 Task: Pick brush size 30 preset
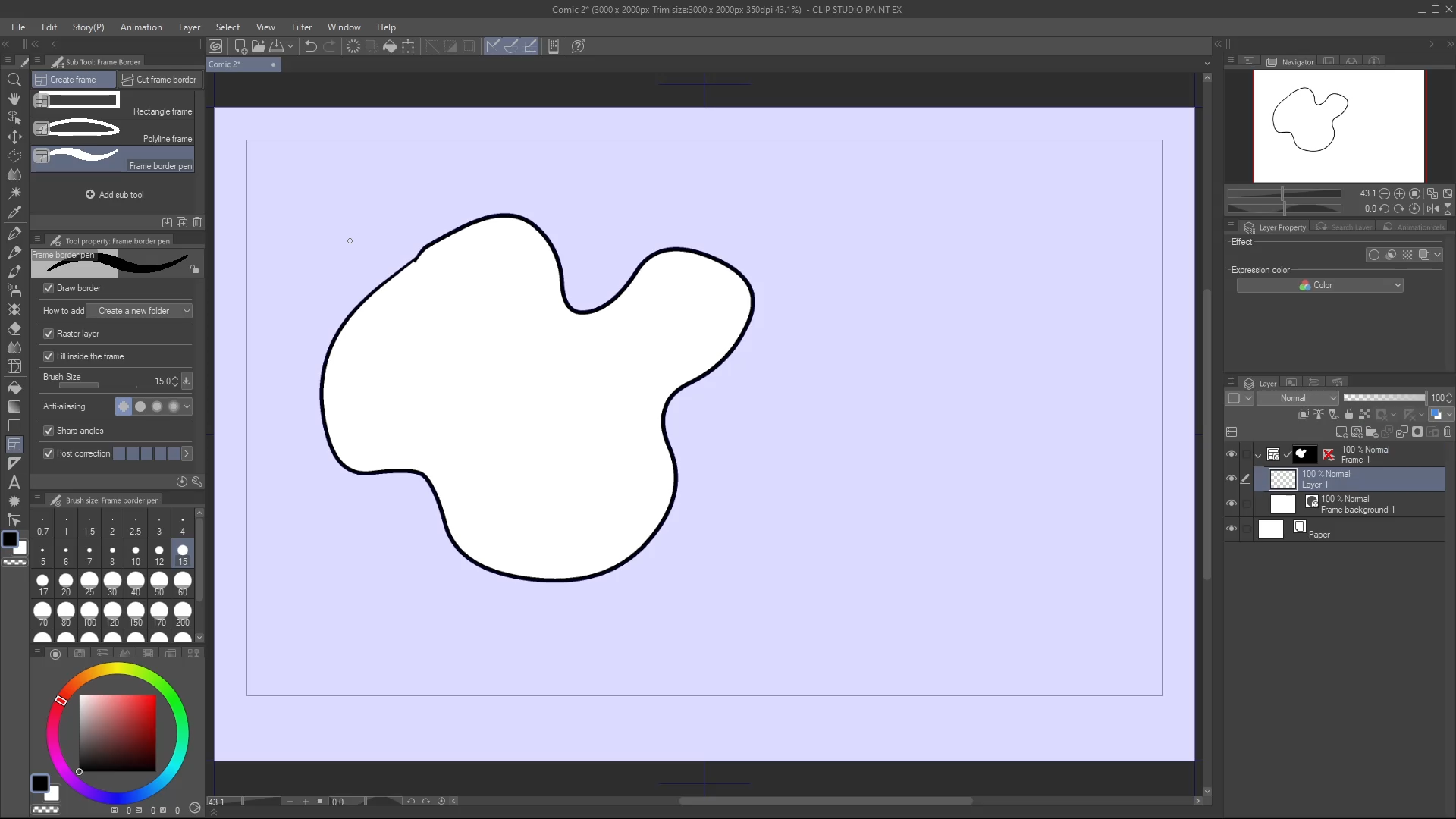tap(112, 584)
